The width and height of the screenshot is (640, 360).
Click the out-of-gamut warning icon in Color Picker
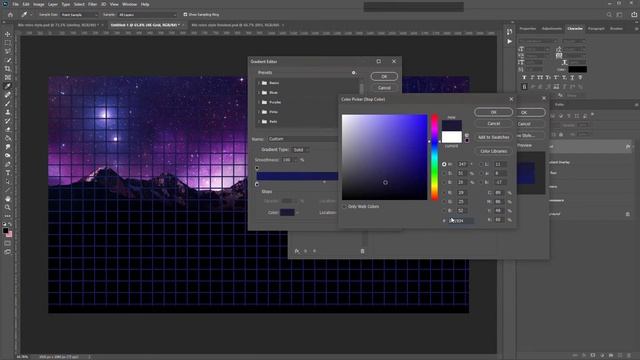pyautogui.click(x=467, y=135)
